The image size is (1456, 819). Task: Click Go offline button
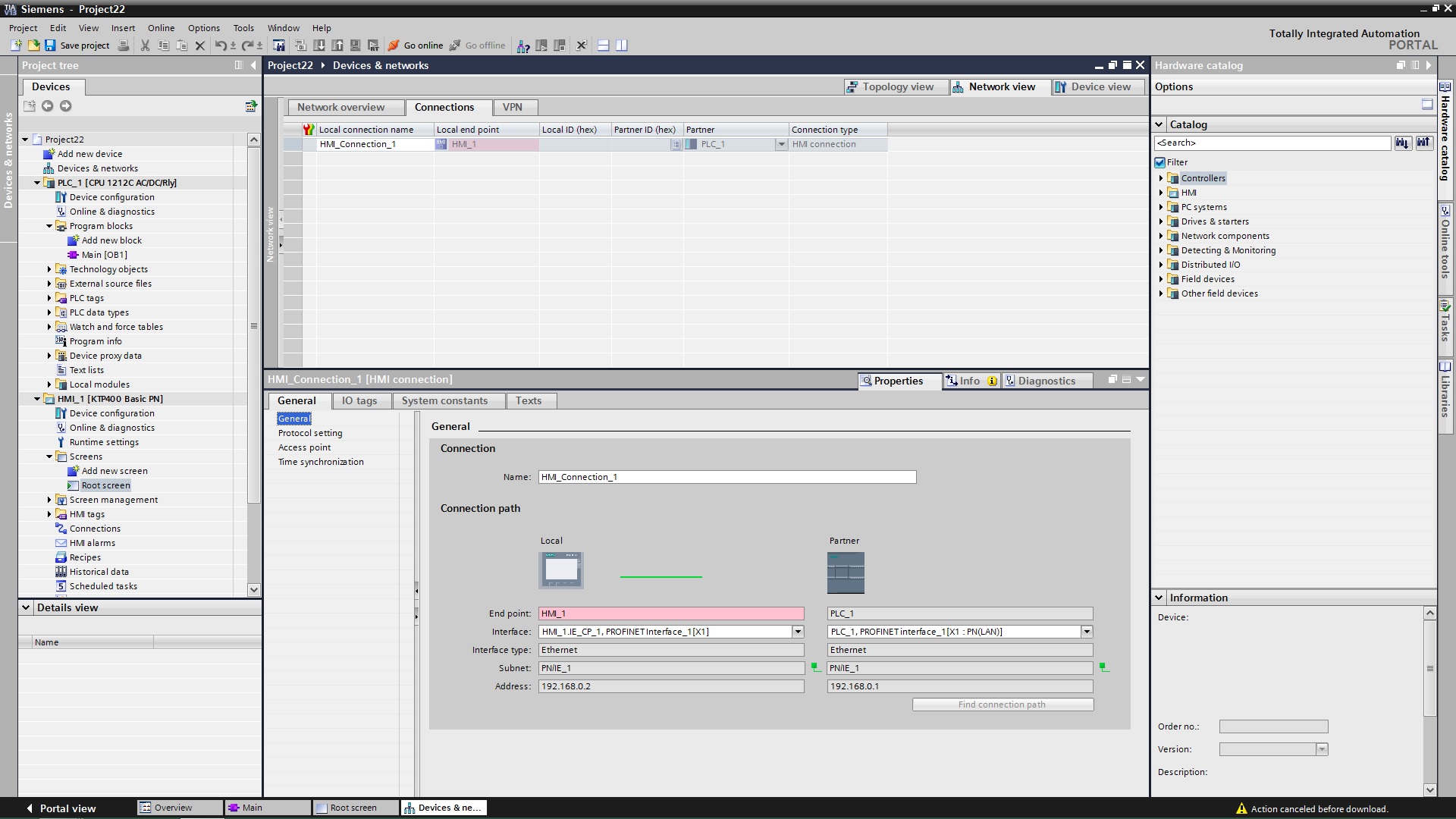477,45
